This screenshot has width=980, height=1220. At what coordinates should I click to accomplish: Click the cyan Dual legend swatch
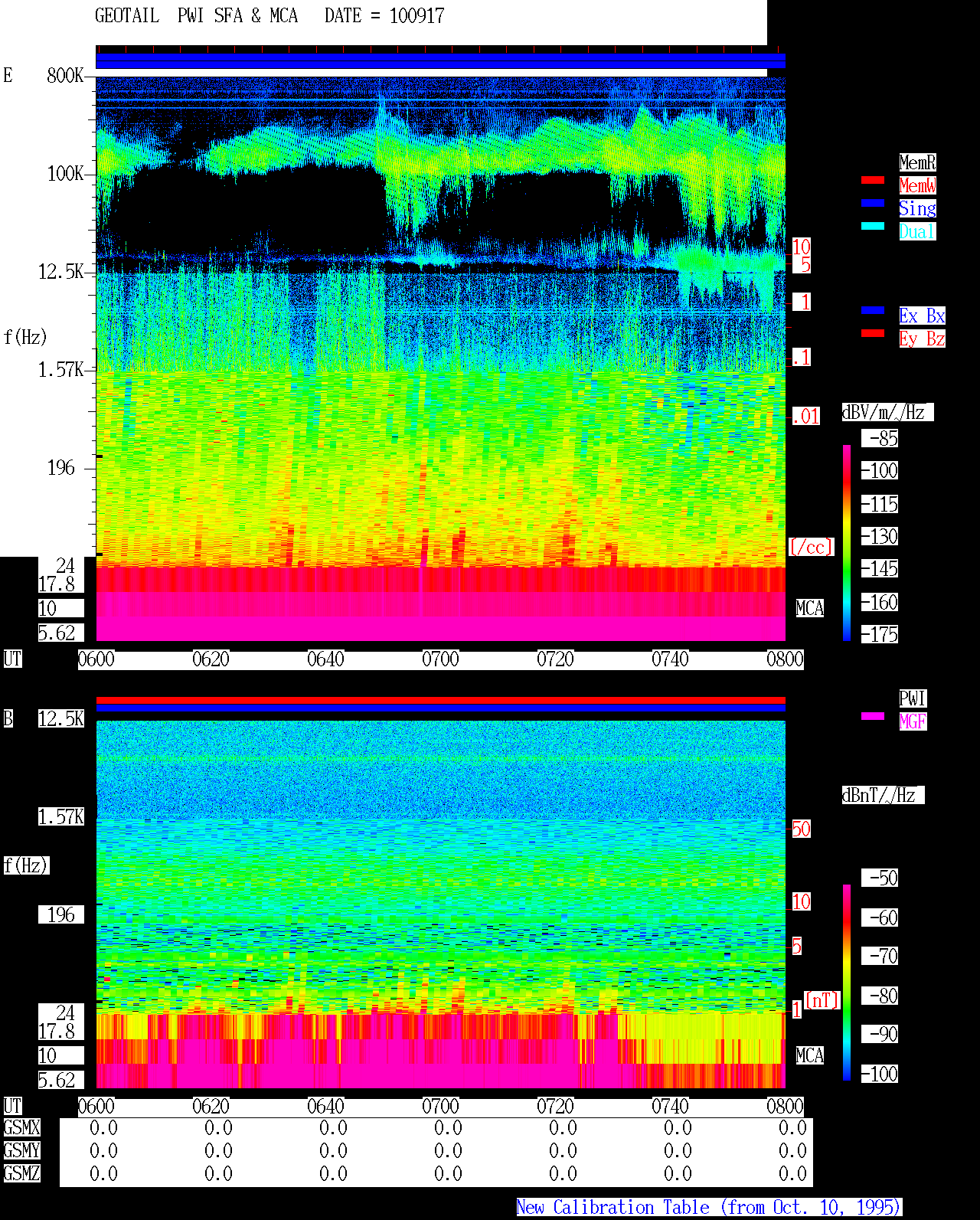click(x=873, y=226)
